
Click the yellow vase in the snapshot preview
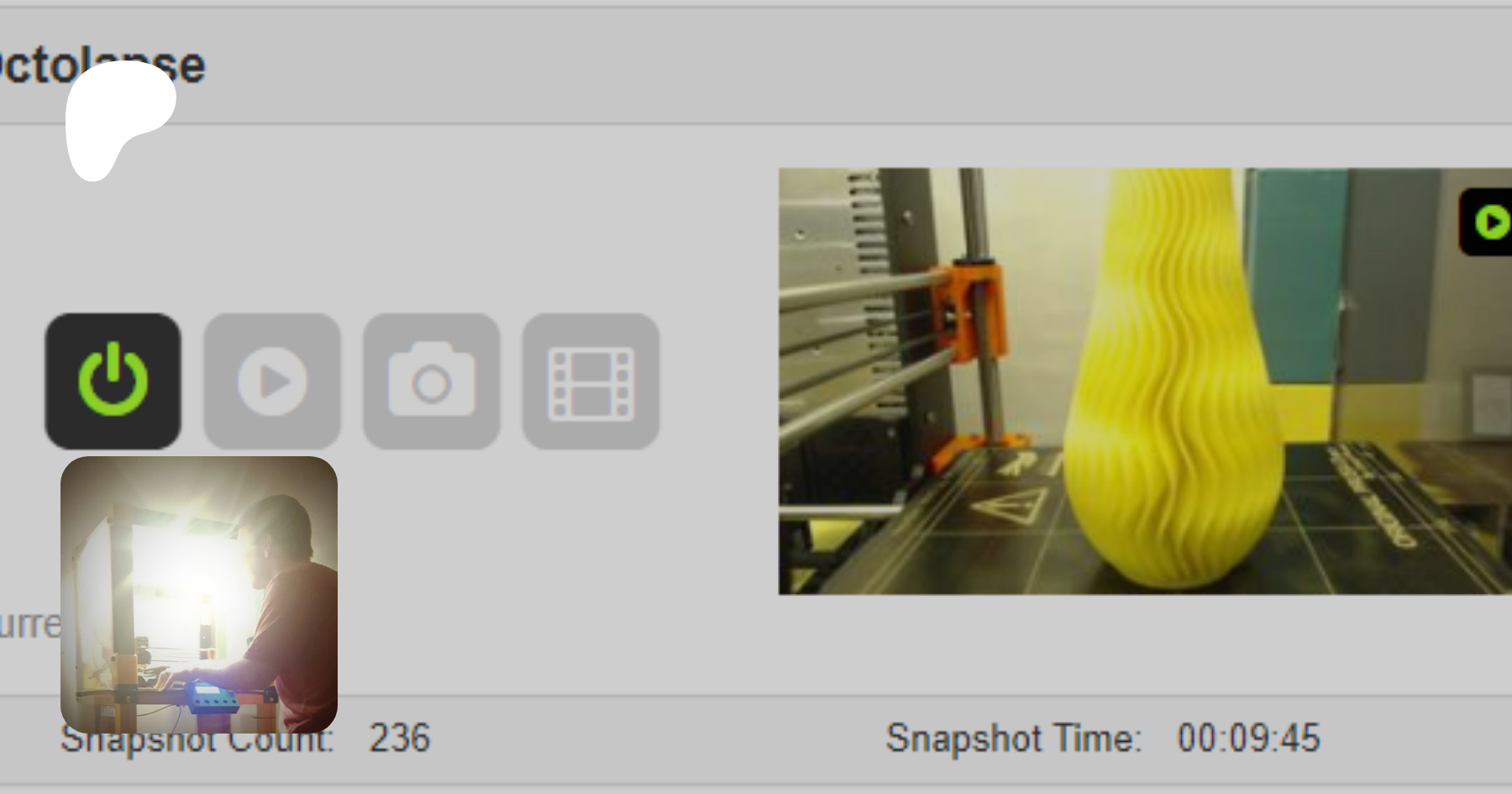[x=1176, y=378]
